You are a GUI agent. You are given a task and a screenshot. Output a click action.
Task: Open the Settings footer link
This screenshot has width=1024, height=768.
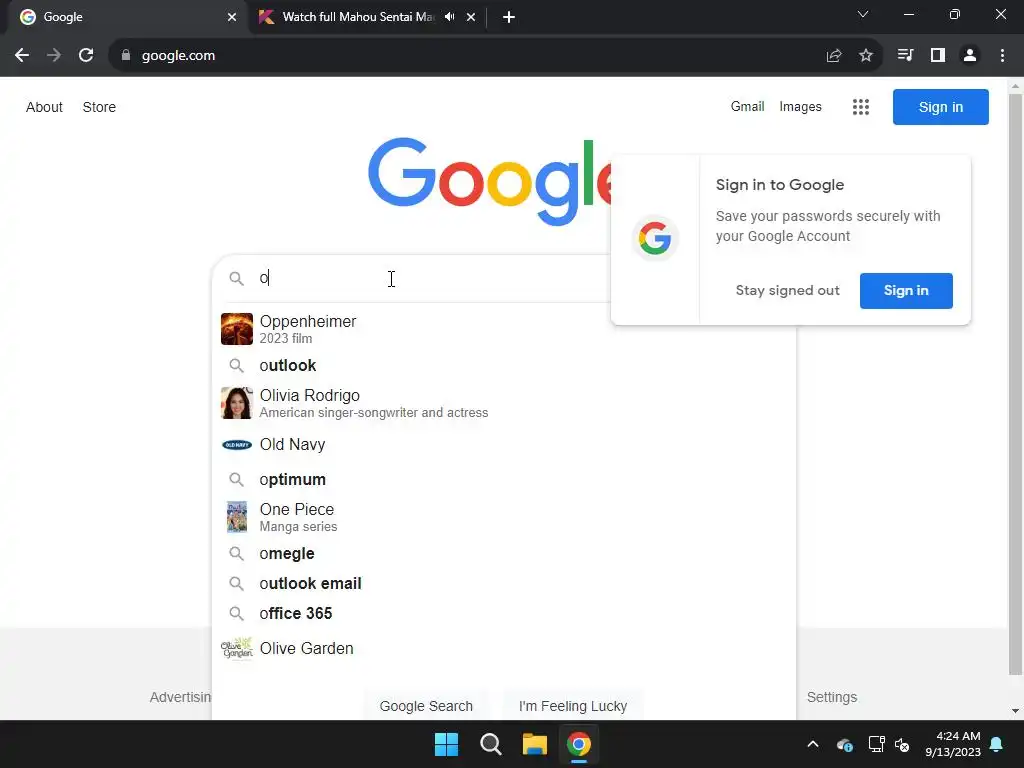click(x=831, y=697)
